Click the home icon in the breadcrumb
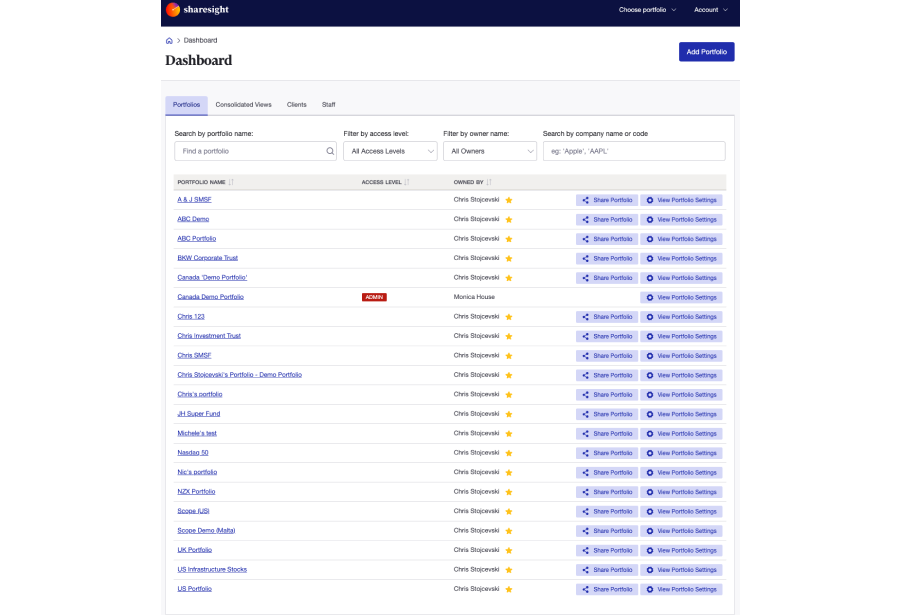 [168, 40]
